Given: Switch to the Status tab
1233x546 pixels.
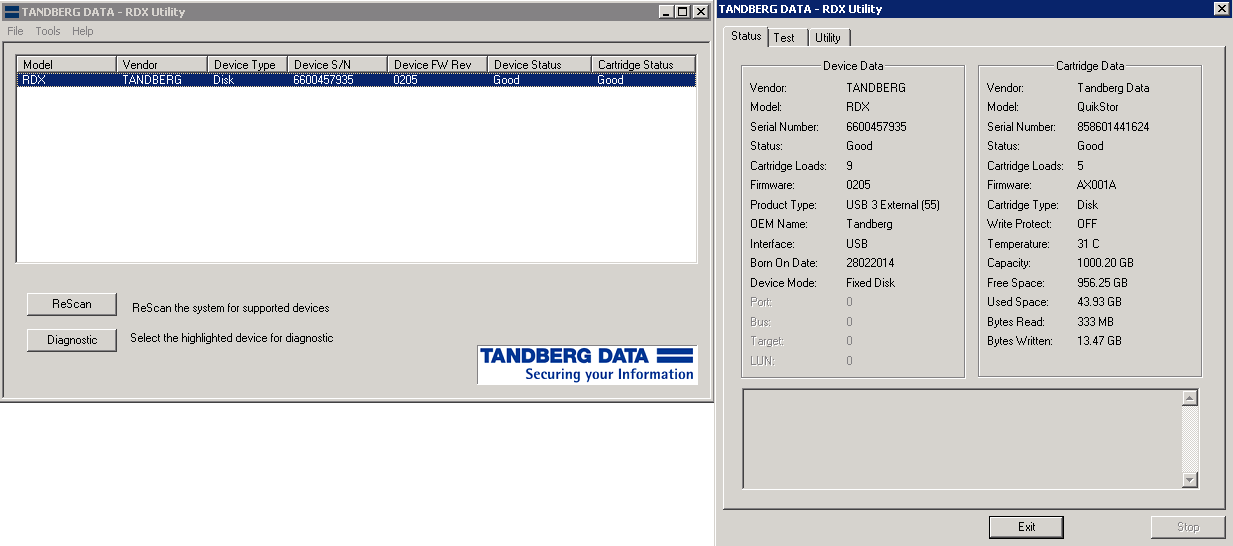Looking at the screenshot, I should pos(746,36).
